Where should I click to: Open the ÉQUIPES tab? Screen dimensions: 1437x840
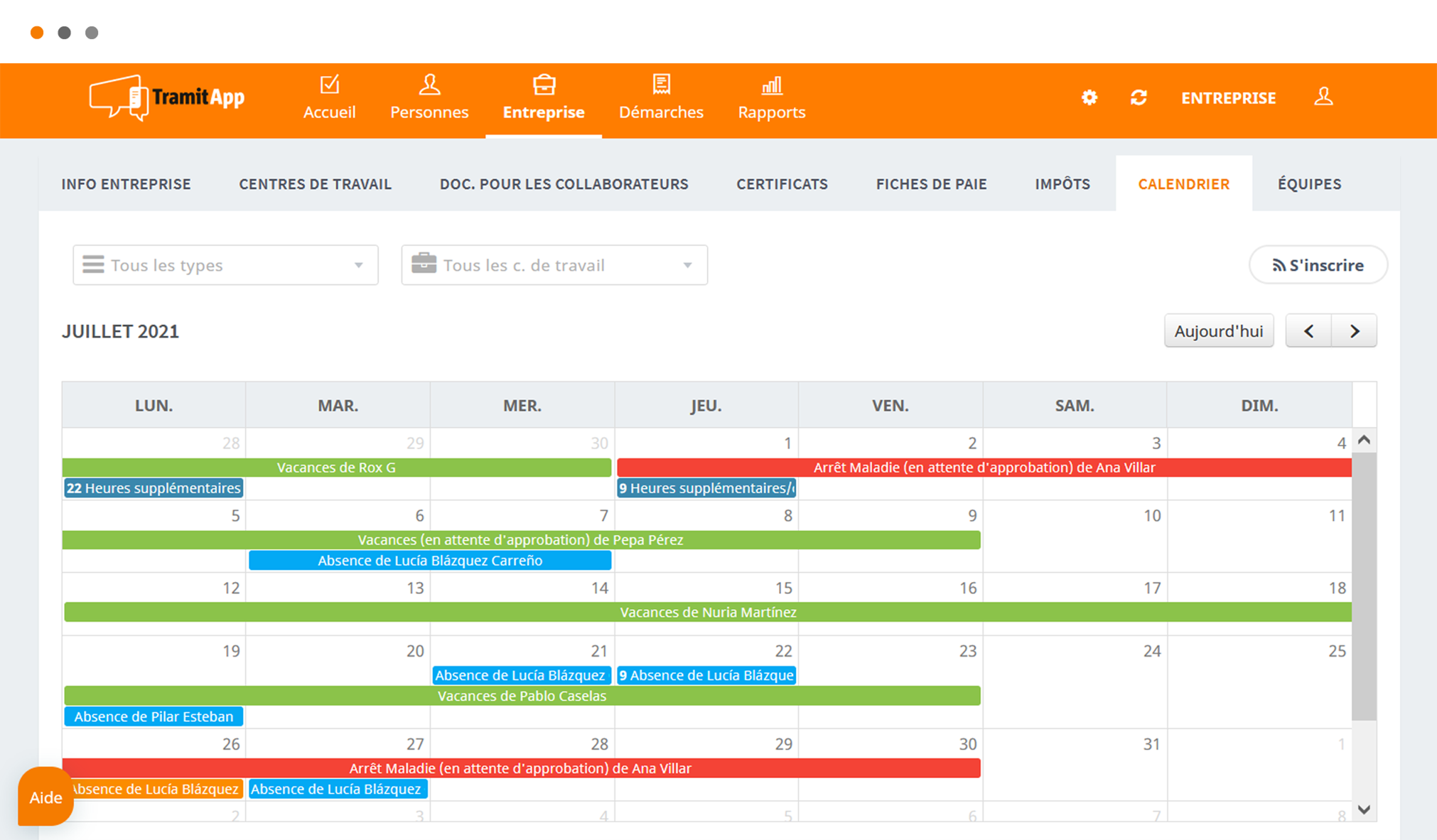tap(1309, 184)
